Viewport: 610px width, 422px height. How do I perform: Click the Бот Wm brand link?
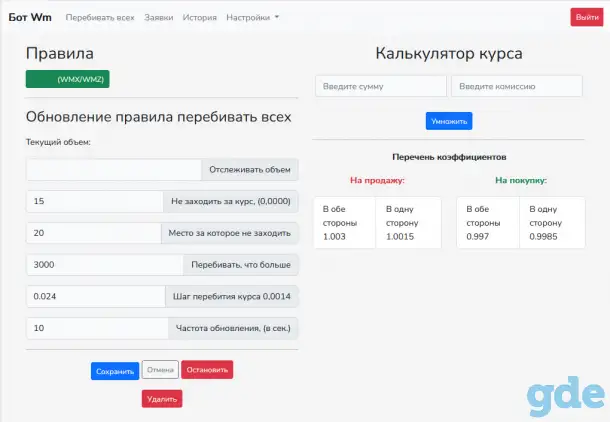point(30,17)
